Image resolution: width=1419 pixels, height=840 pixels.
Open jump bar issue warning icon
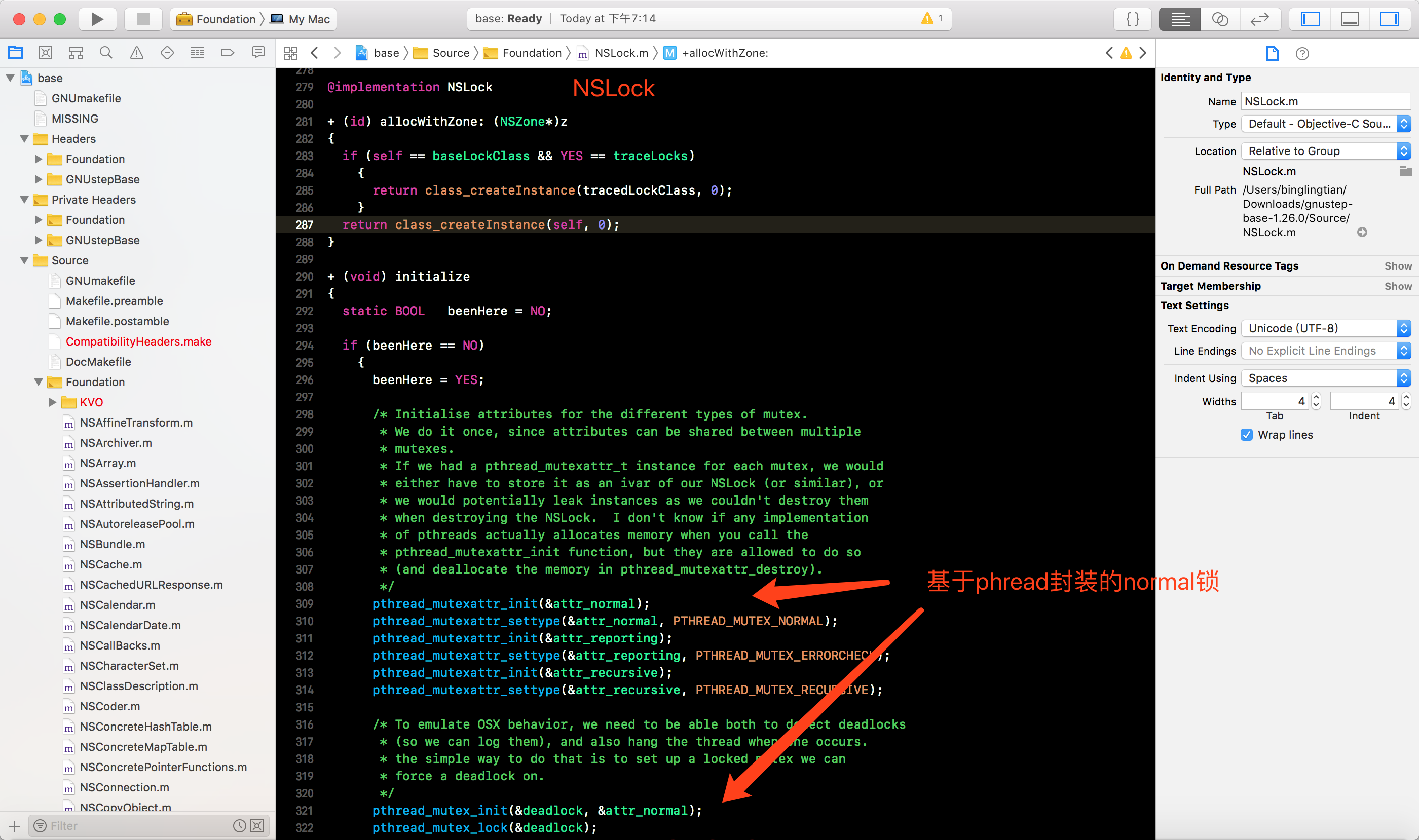[x=1126, y=53]
